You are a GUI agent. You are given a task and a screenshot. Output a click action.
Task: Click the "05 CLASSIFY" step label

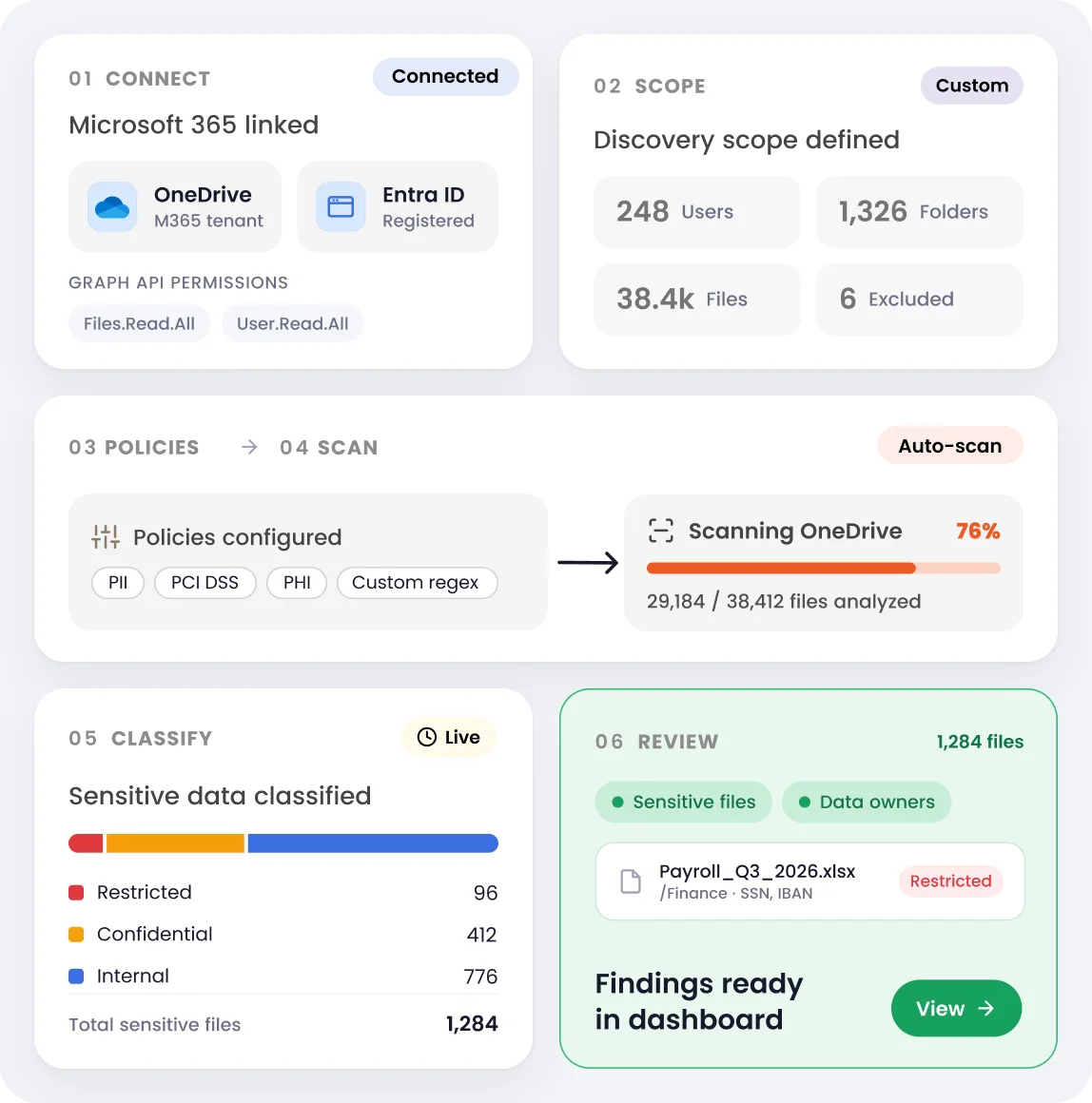point(140,739)
